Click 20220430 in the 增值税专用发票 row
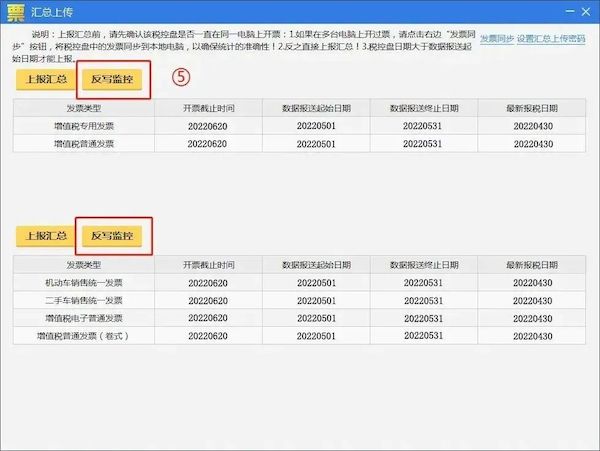This screenshot has width=600, height=451. pos(533,126)
